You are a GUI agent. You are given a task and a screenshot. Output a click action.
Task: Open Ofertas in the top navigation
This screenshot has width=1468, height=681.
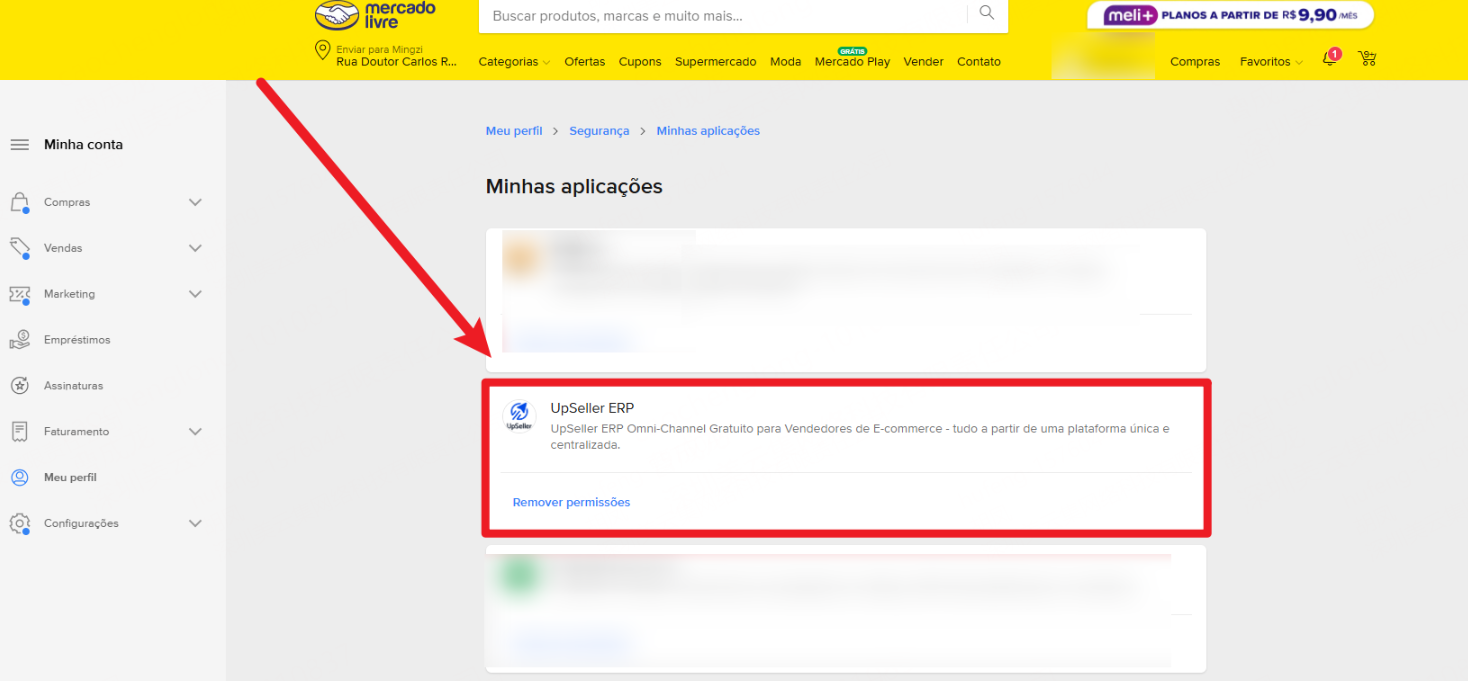click(585, 61)
